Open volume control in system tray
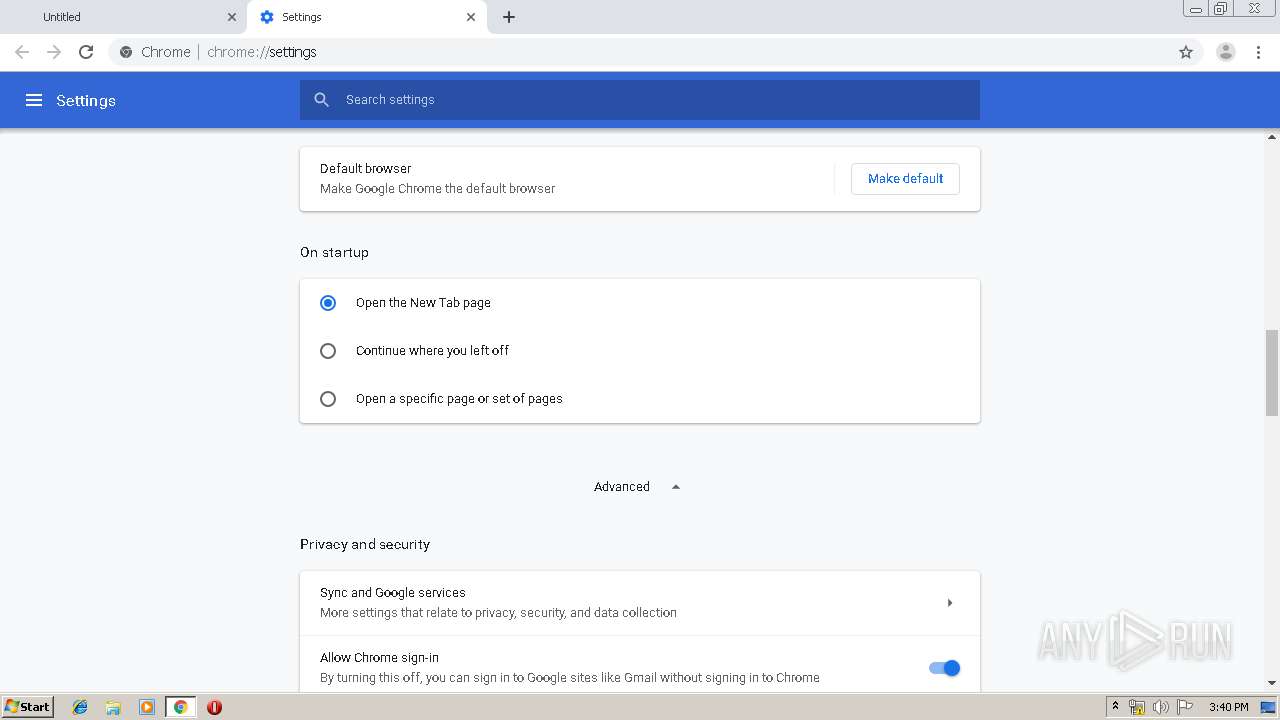 (x=1160, y=707)
